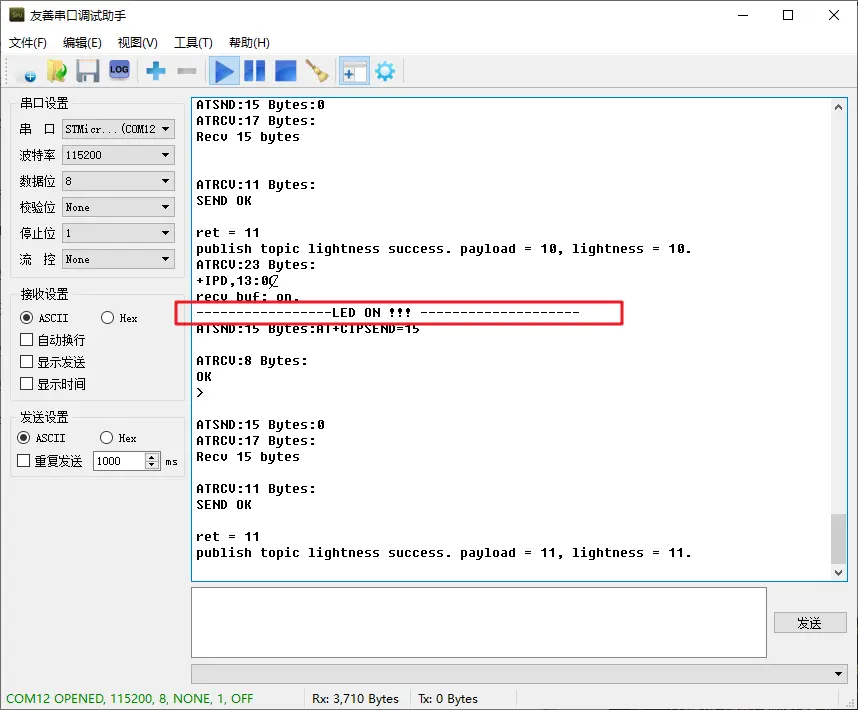Viewport: 858px width, 710px height.
Task: Increase the repeat interval with up arrow
Action: [x=152, y=457]
